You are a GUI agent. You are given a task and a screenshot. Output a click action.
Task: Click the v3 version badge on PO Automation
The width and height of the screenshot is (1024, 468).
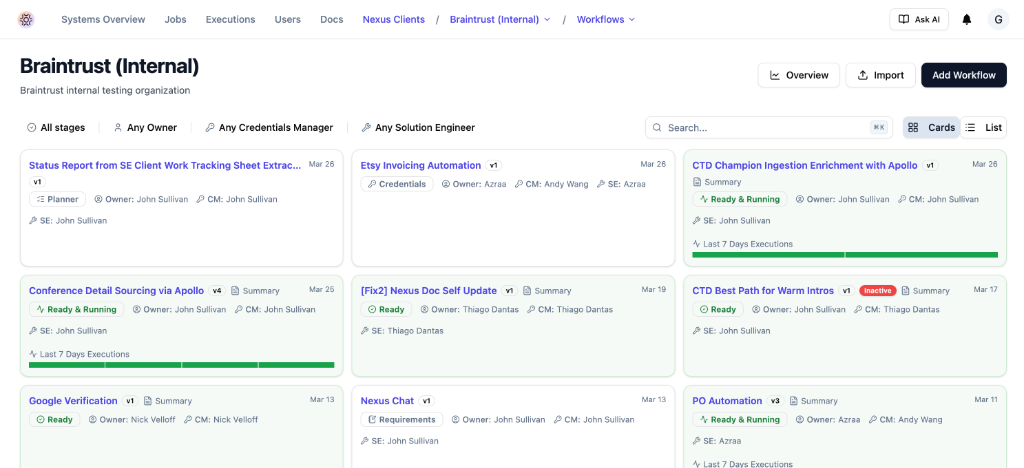(x=775, y=401)
